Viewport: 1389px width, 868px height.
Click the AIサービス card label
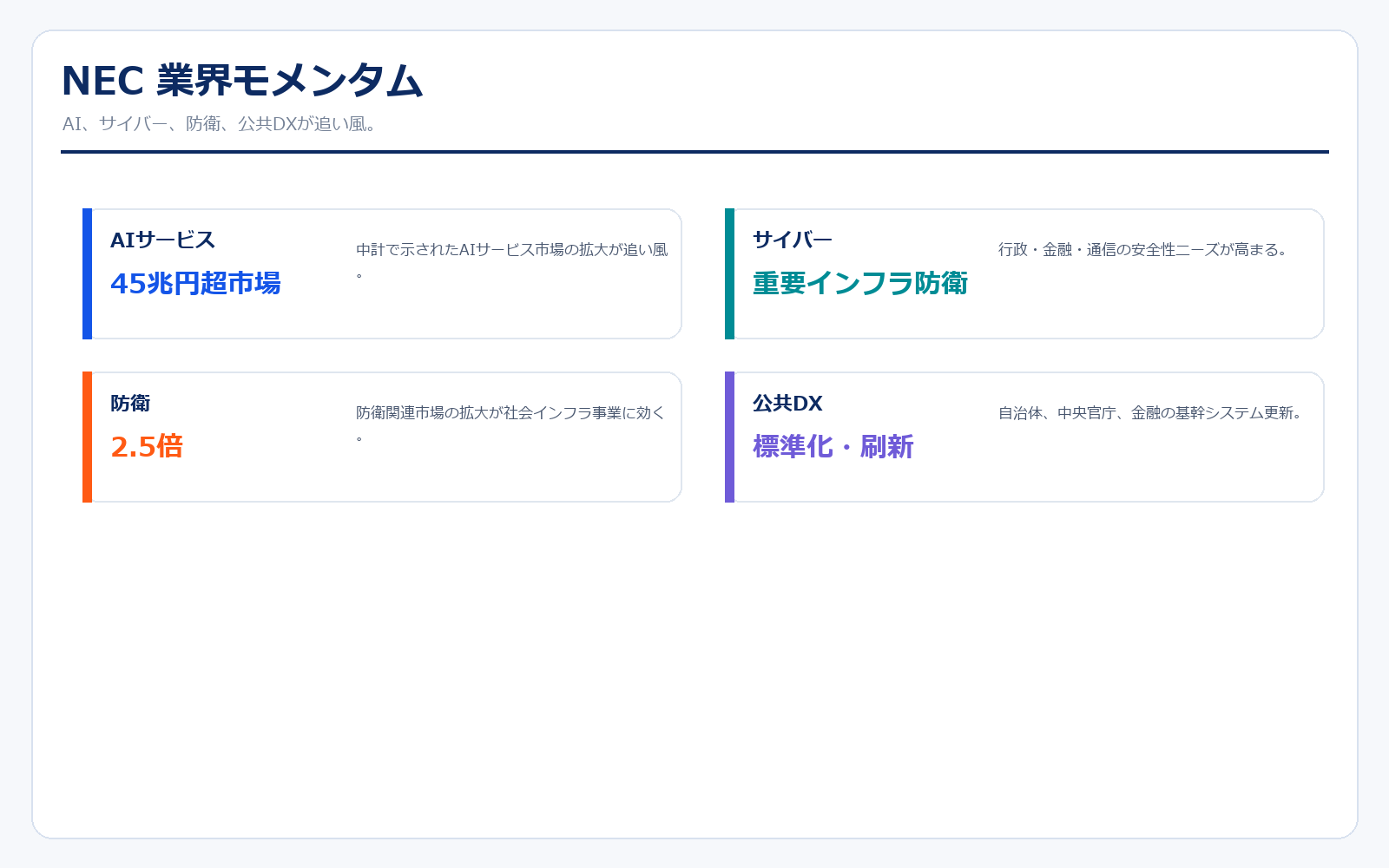pyautogui.click(x=162, y=240)
